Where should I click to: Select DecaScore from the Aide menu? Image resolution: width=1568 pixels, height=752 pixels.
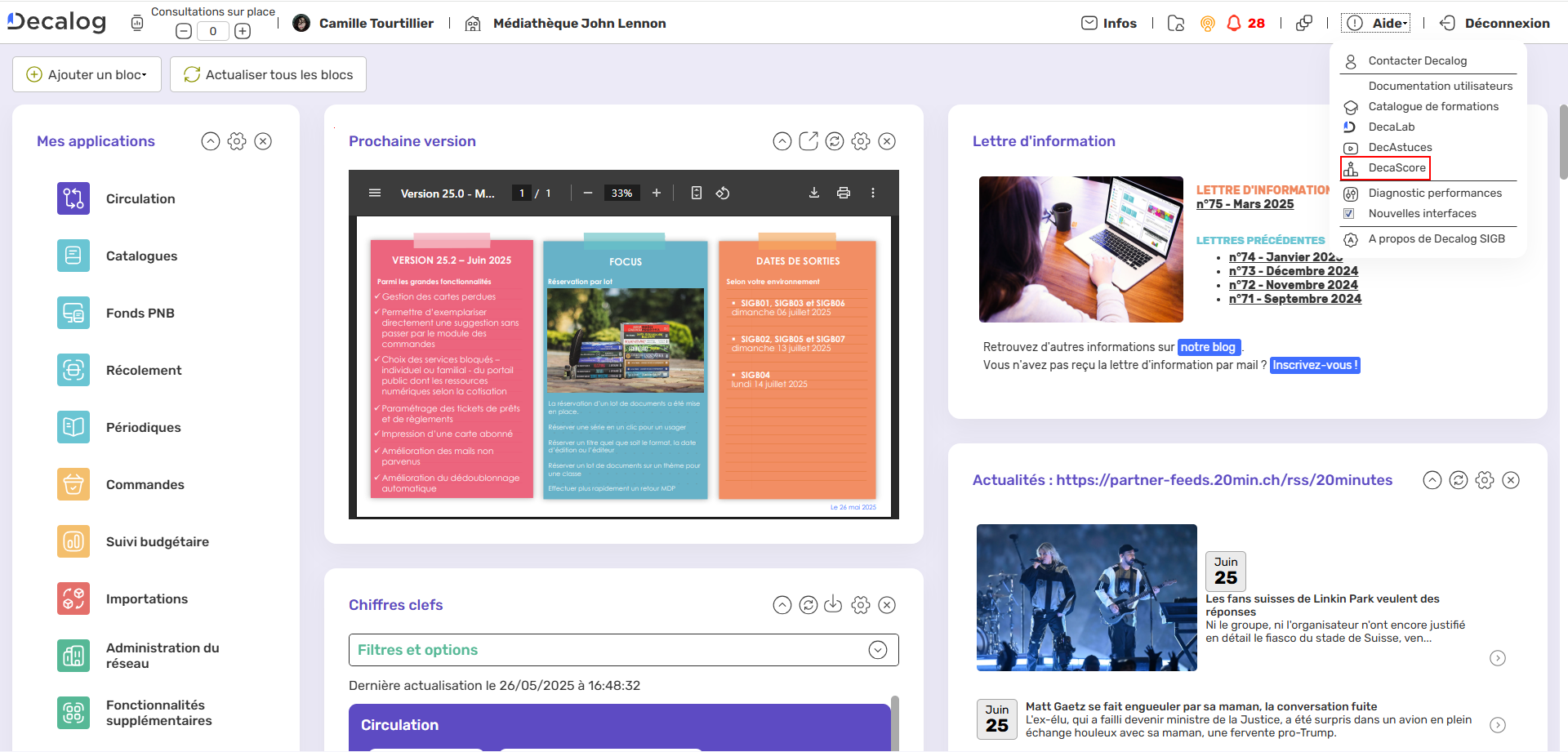pos(1396,168)
